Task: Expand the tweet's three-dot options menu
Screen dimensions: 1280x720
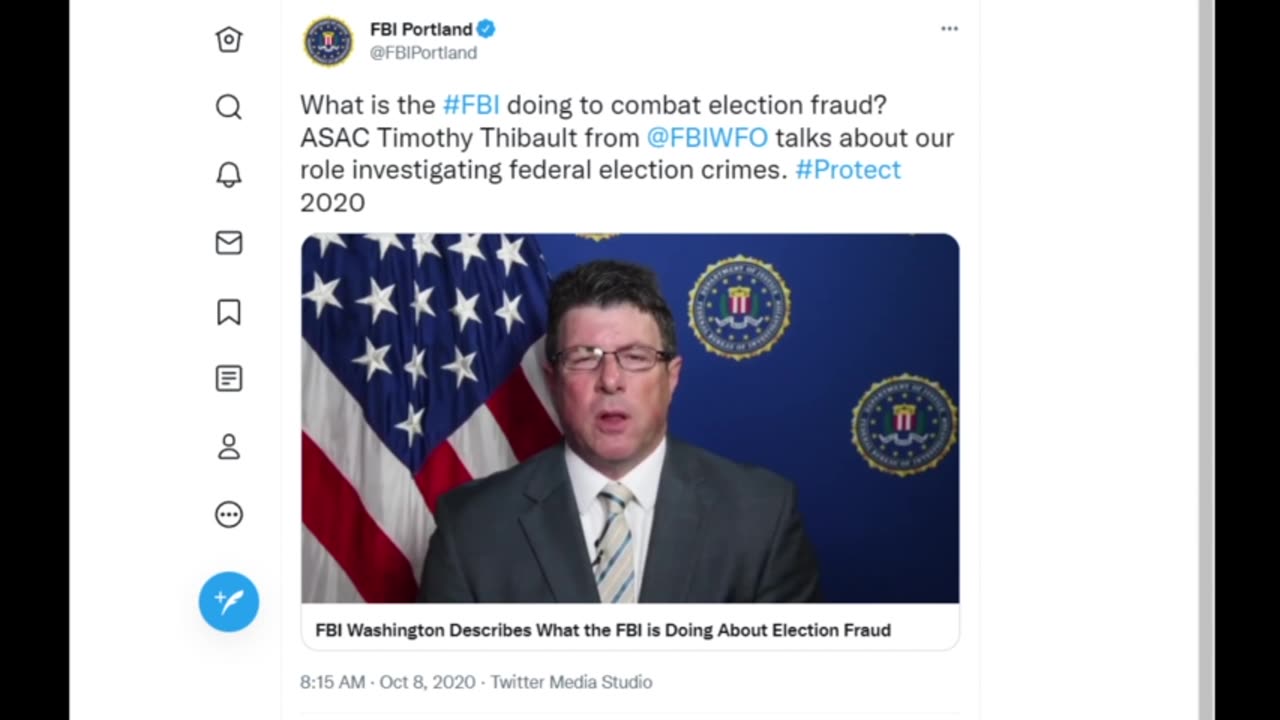Action: click(x=949, y=29)
